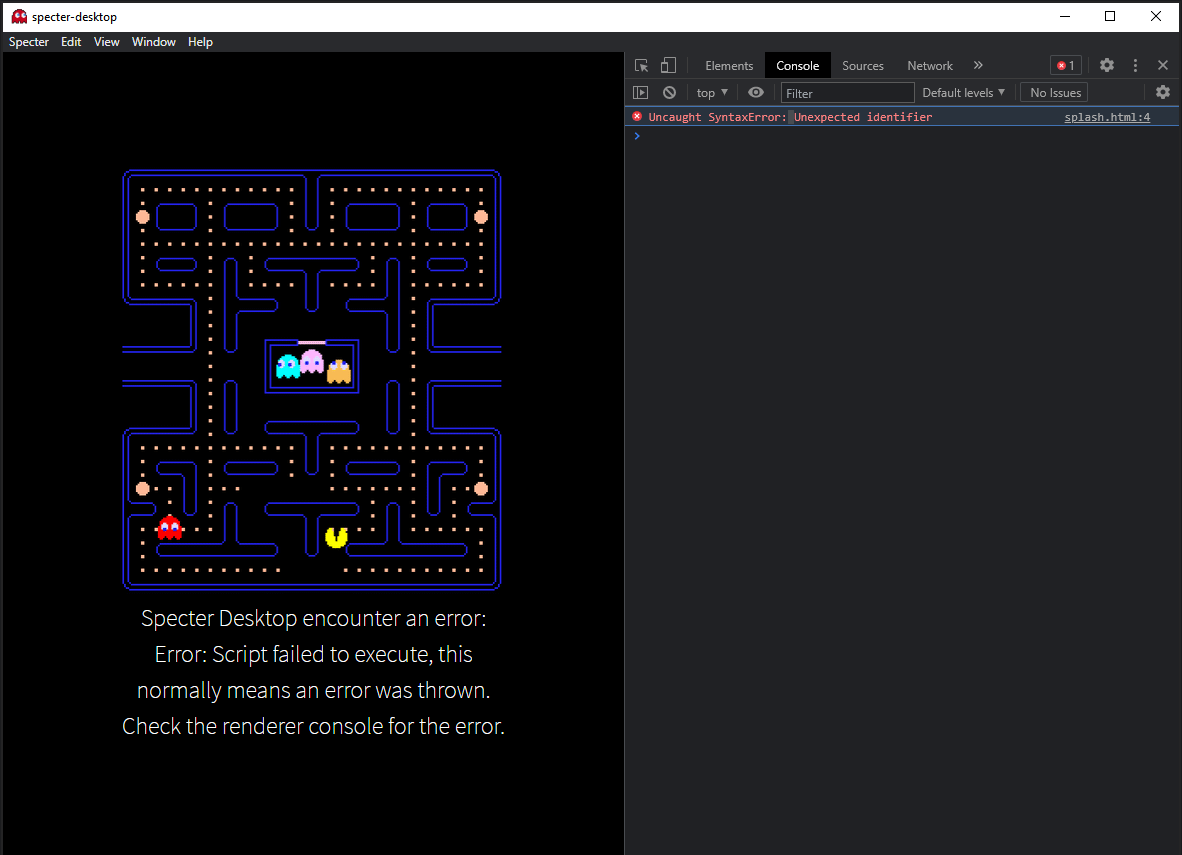Select the inspect element picker icon
This screenshot has height=855, width=1182.
642,66
